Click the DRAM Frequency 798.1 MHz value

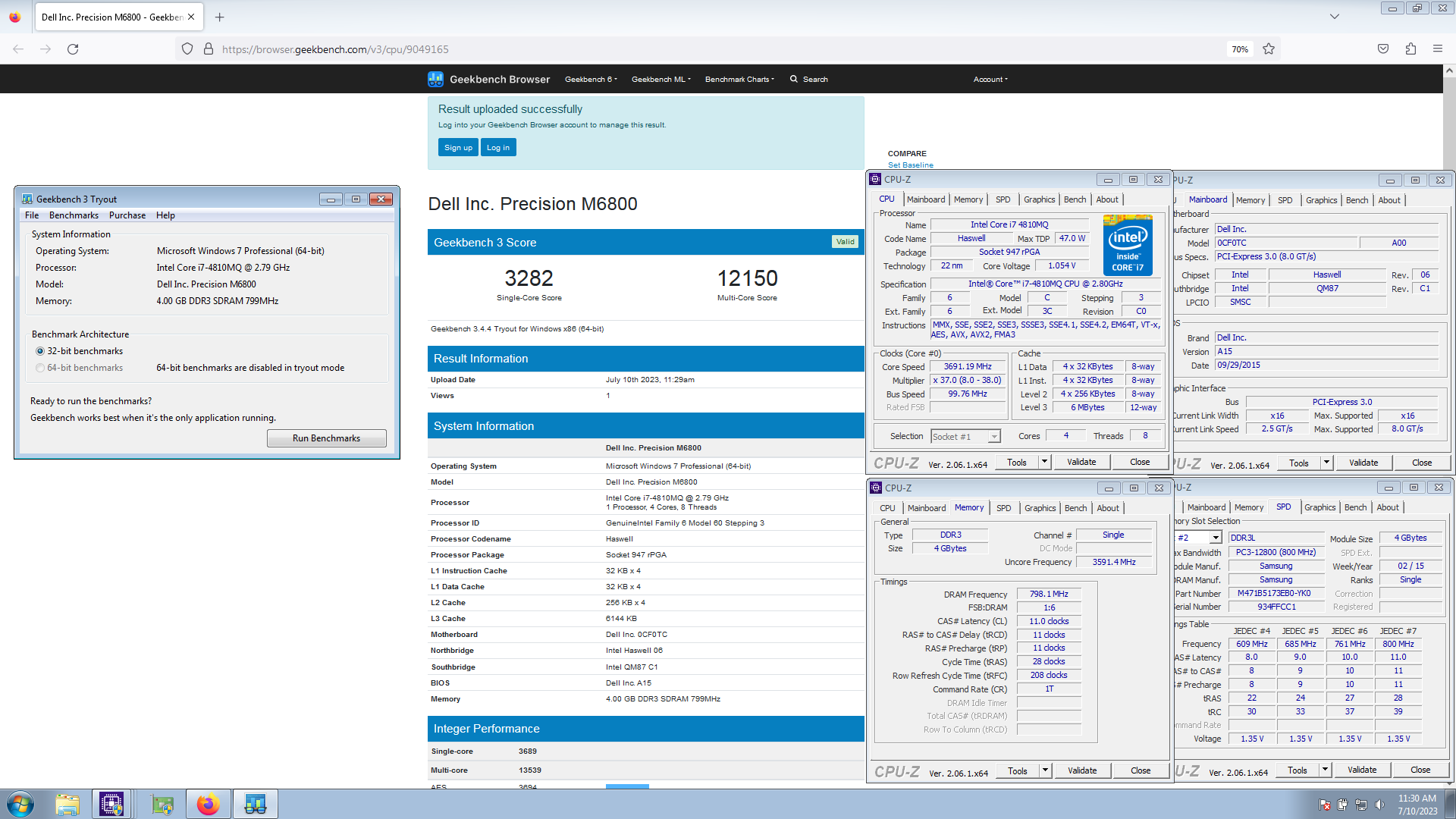(1049, 594)
